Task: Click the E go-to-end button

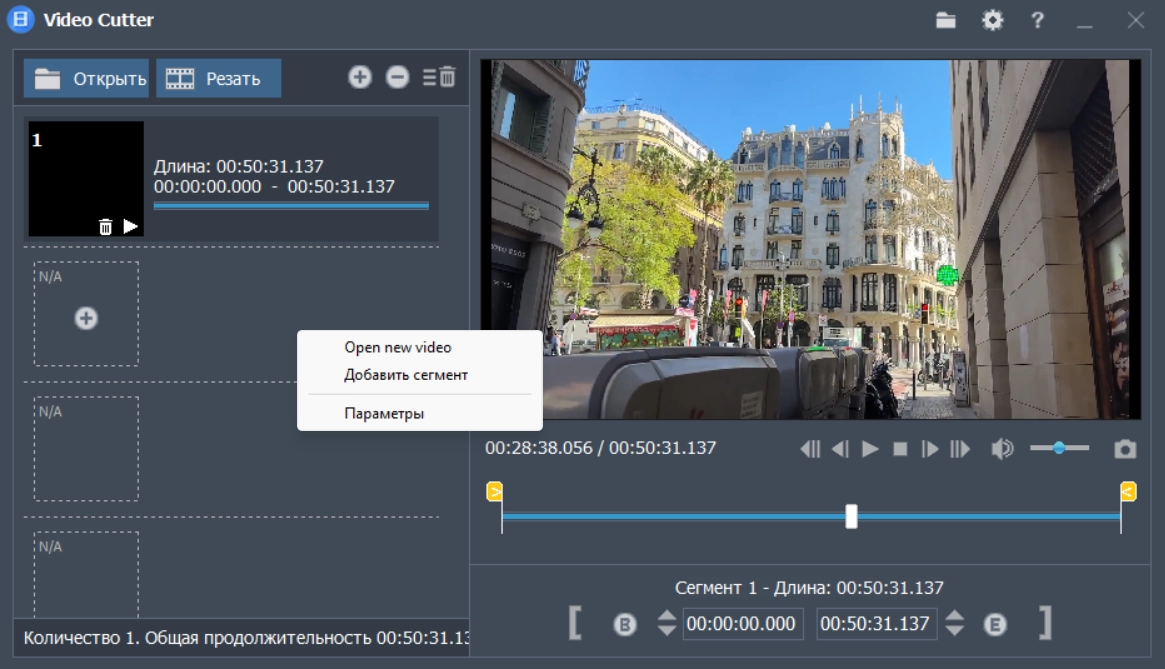Action: 995,624
